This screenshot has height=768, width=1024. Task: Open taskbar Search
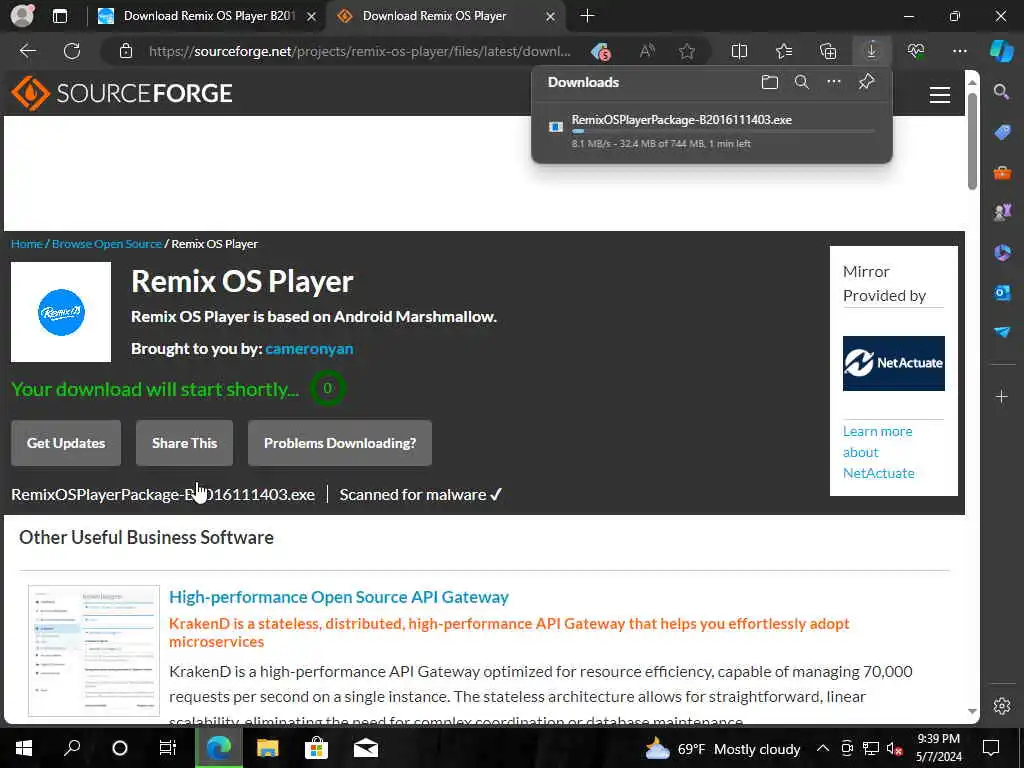(72, 748)
